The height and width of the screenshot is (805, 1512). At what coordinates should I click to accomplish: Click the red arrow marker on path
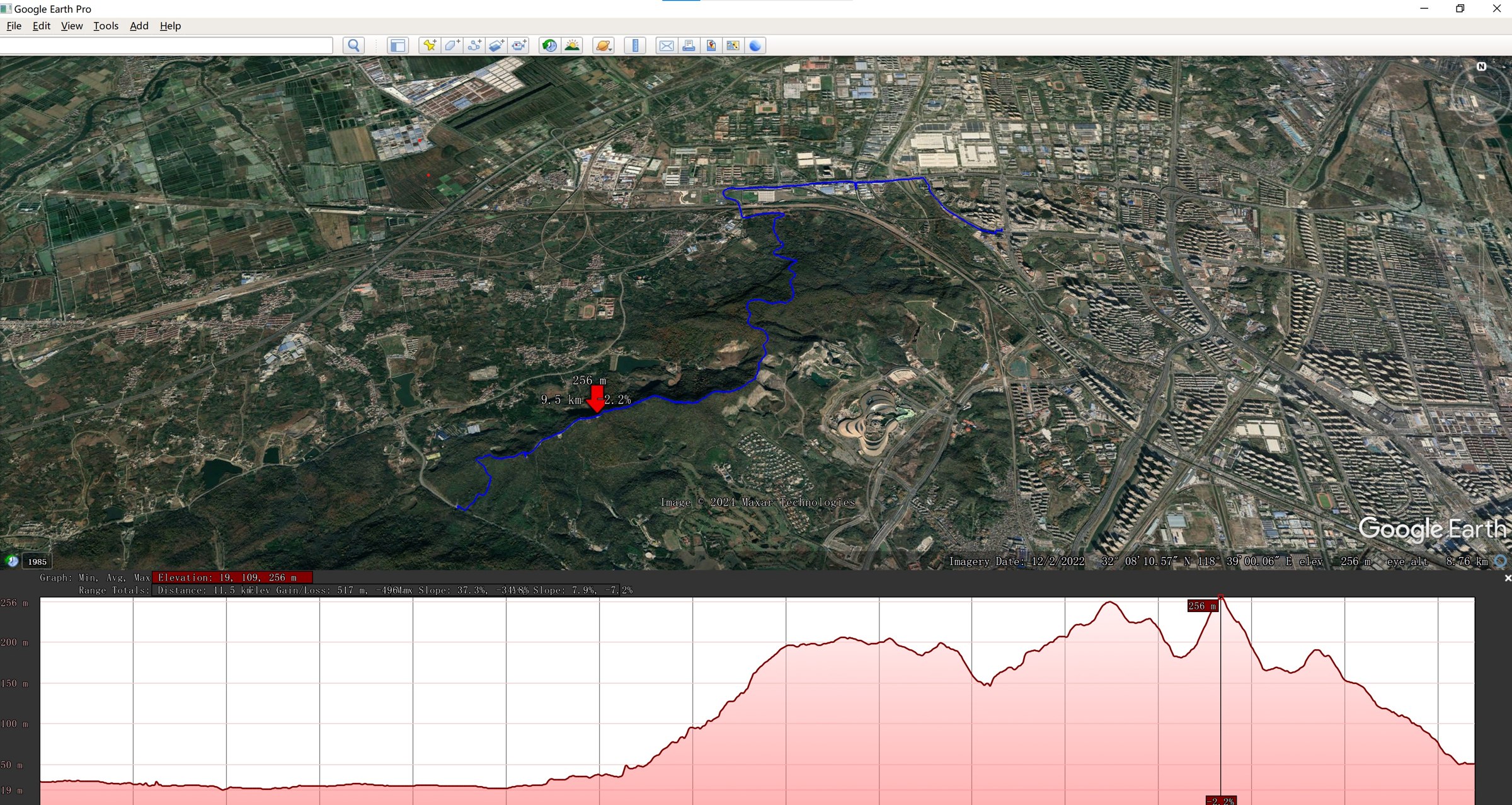(596, 399)
